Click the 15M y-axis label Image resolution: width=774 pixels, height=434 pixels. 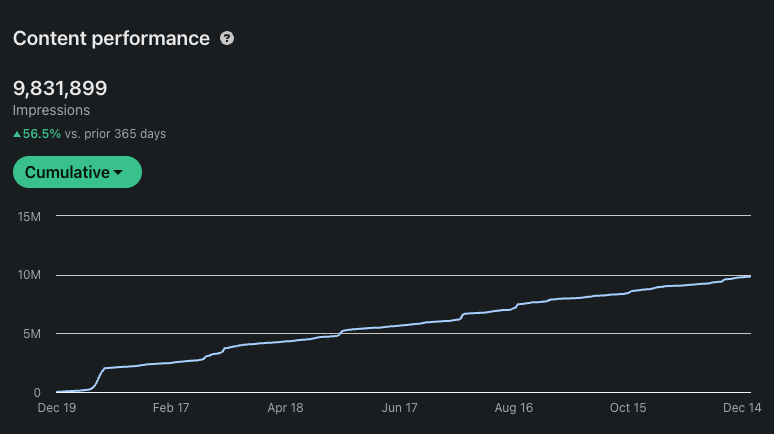tap(27, 216)
